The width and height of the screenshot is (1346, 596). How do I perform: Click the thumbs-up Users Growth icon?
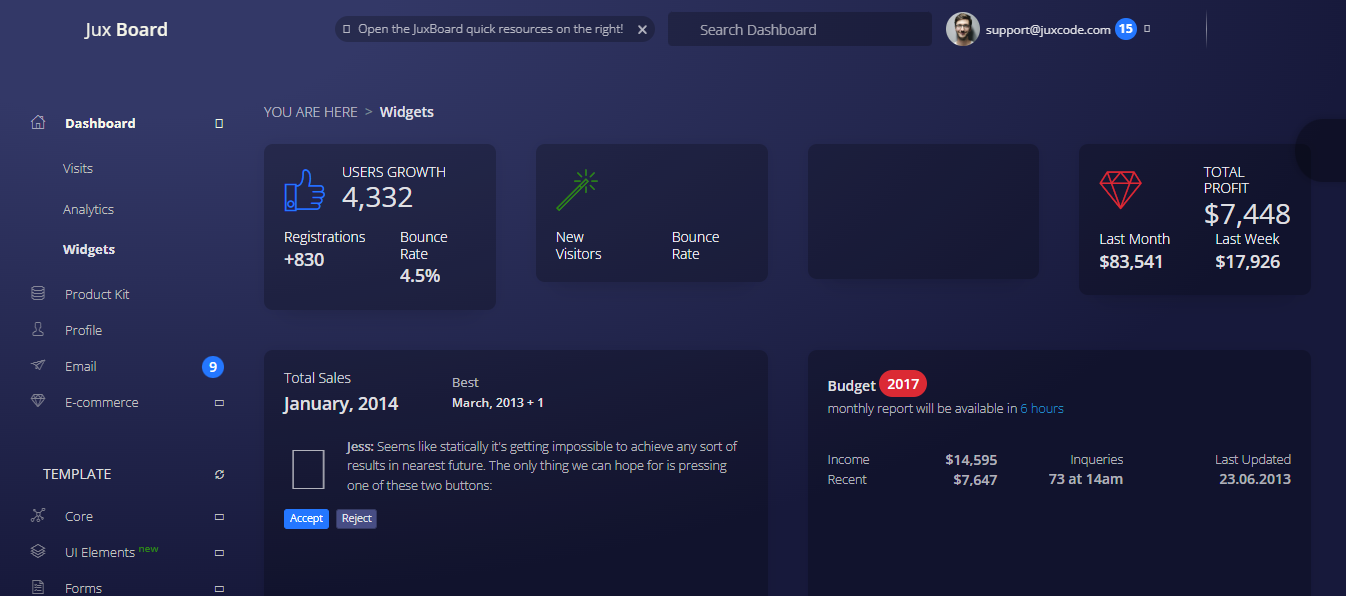(x=305, y=189)
